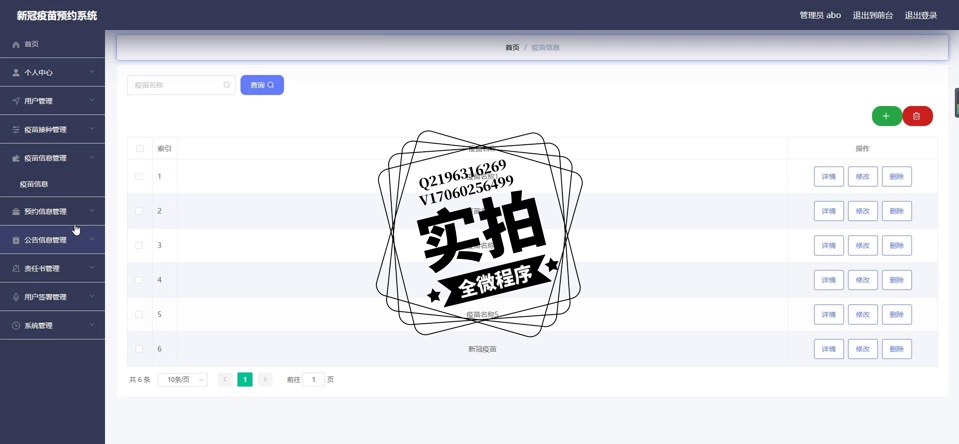Click 删除 button for row 3

(897, 245)
